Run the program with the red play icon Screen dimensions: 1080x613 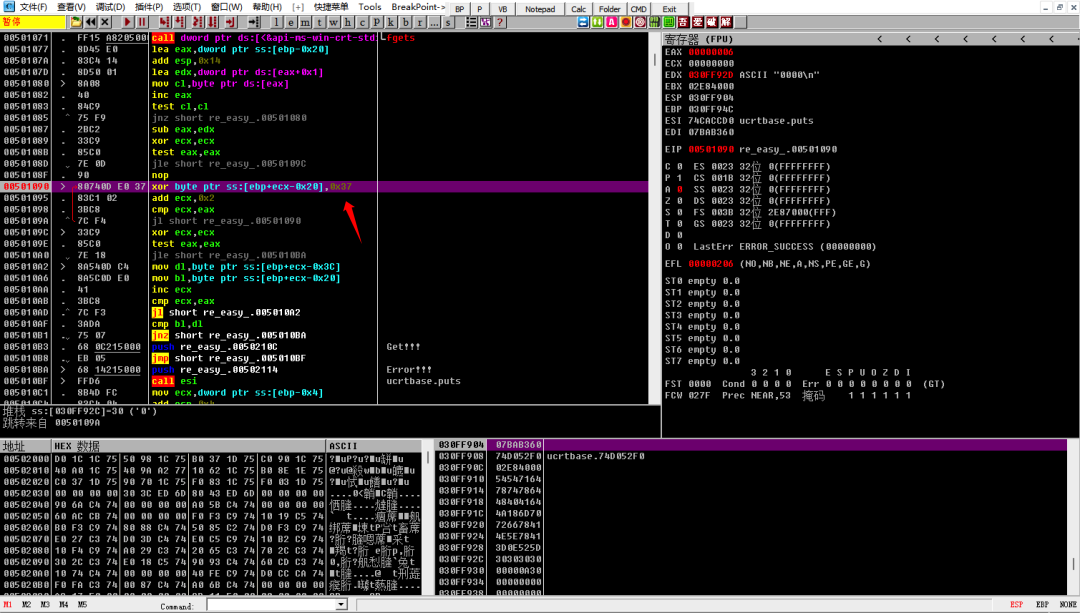pyautogui.click(x=127, y=22)
